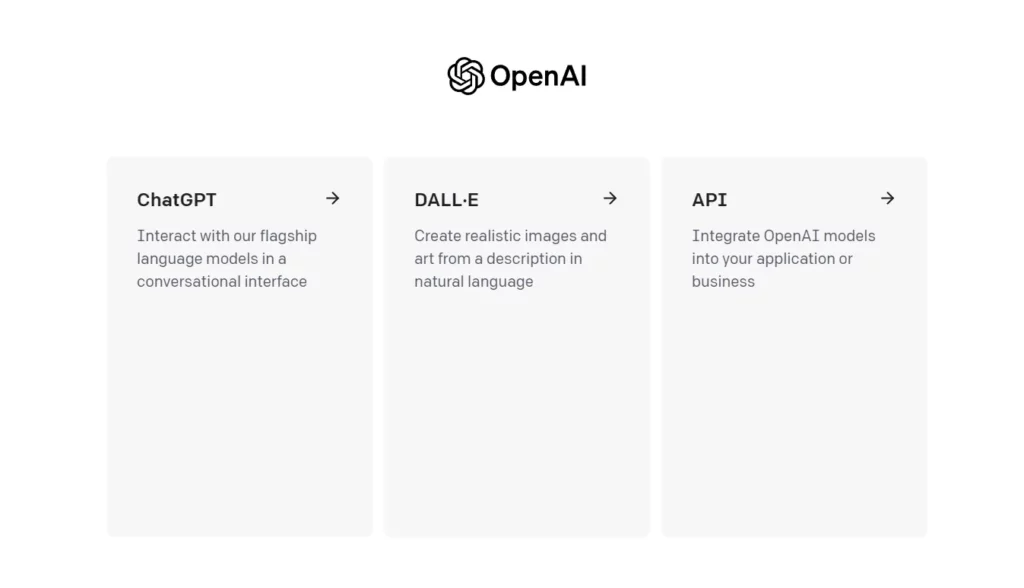Click the OpenAI wordmark text

coord(538,76)
